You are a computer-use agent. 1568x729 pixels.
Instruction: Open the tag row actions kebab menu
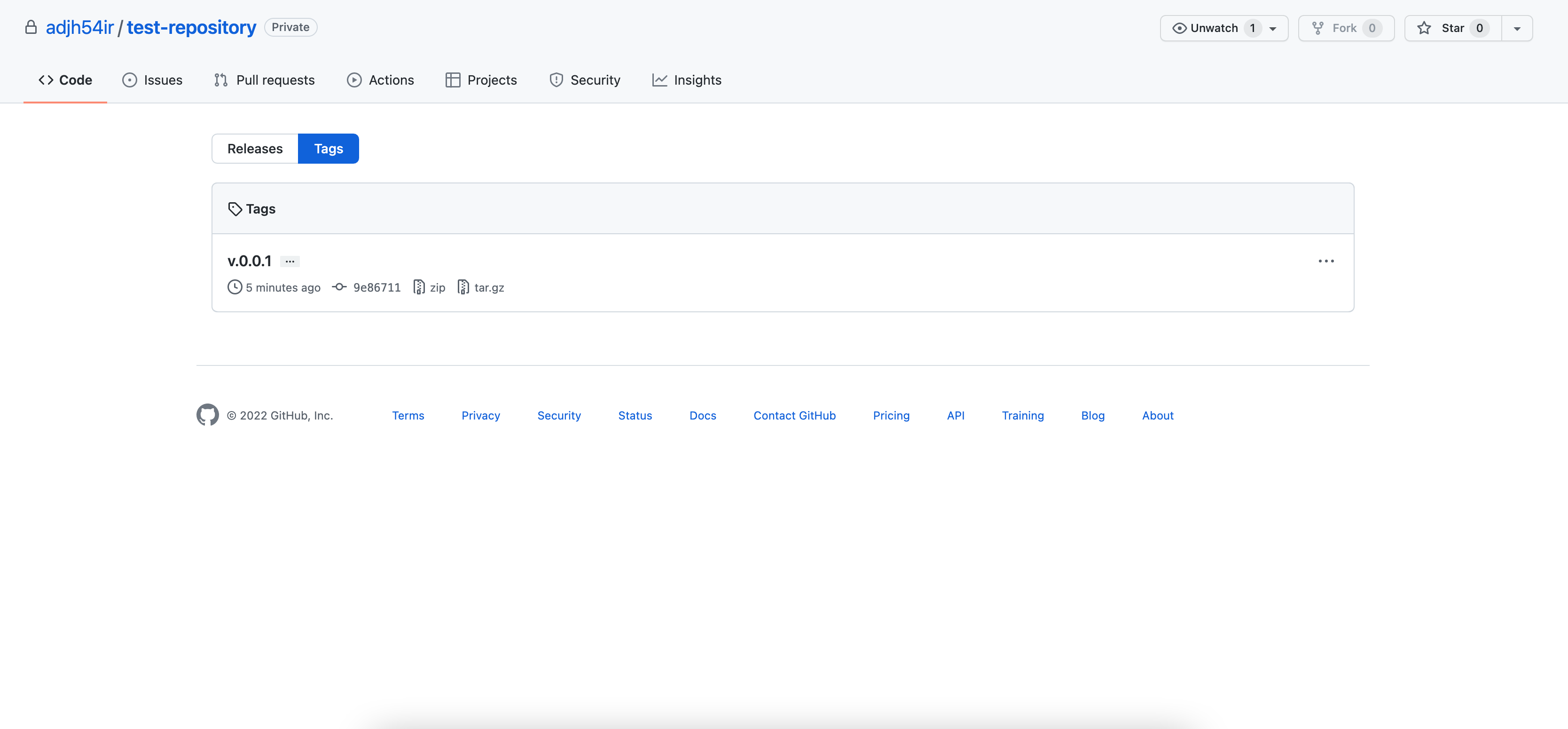point(1326,261)
